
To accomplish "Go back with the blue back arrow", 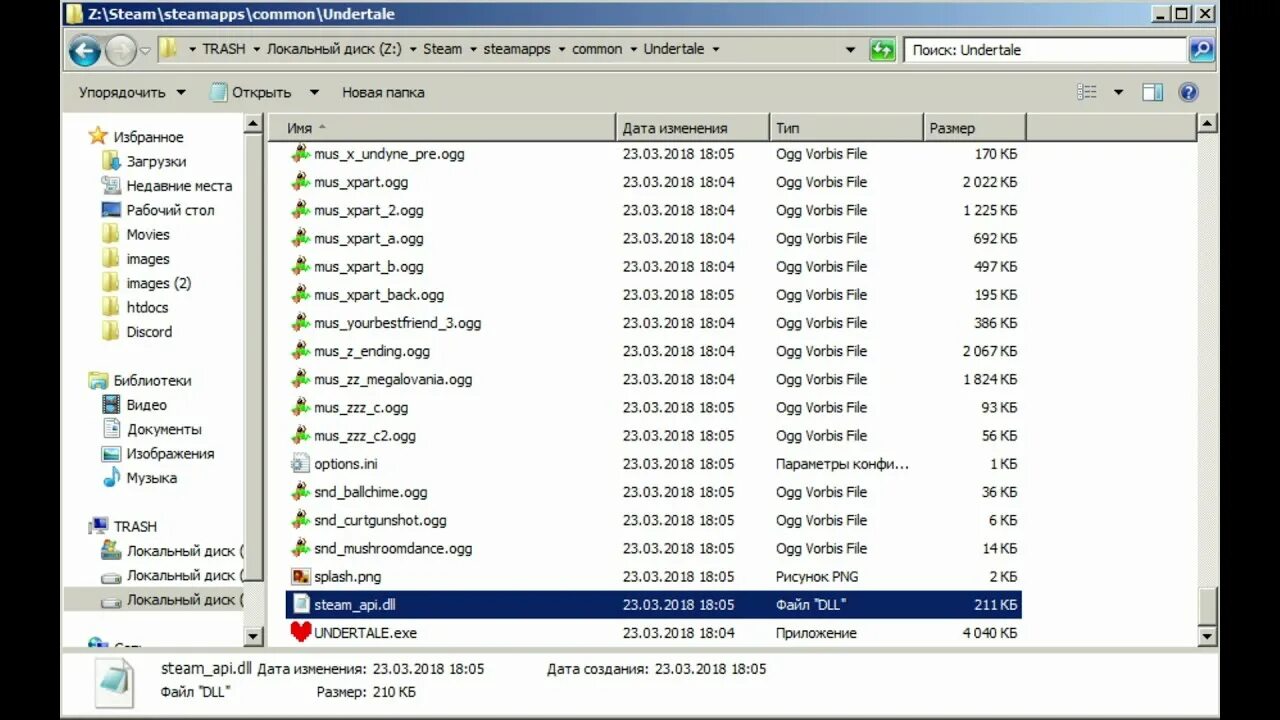I will coord(85,50).
